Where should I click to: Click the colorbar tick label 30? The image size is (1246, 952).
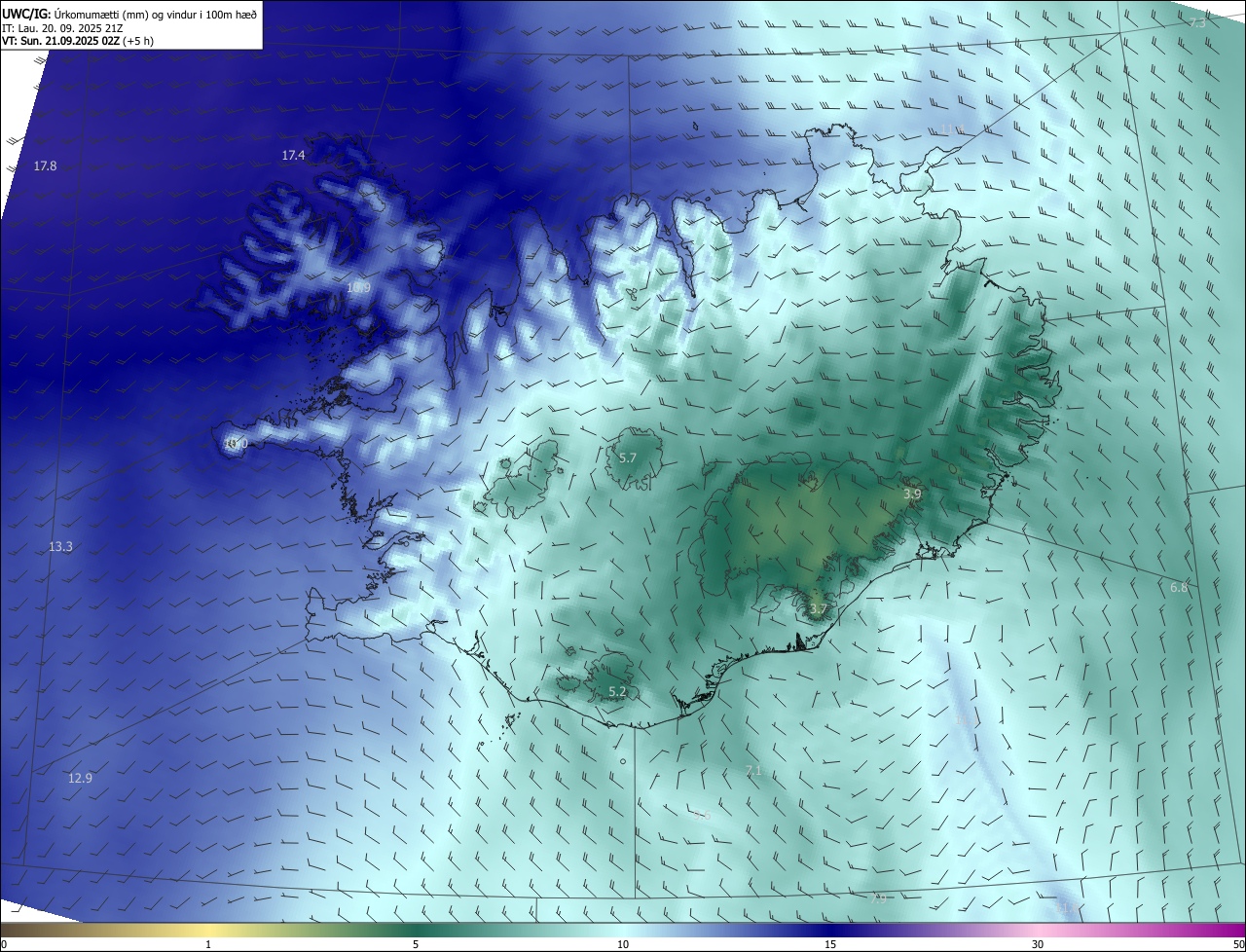click(x=1038, y=944)
